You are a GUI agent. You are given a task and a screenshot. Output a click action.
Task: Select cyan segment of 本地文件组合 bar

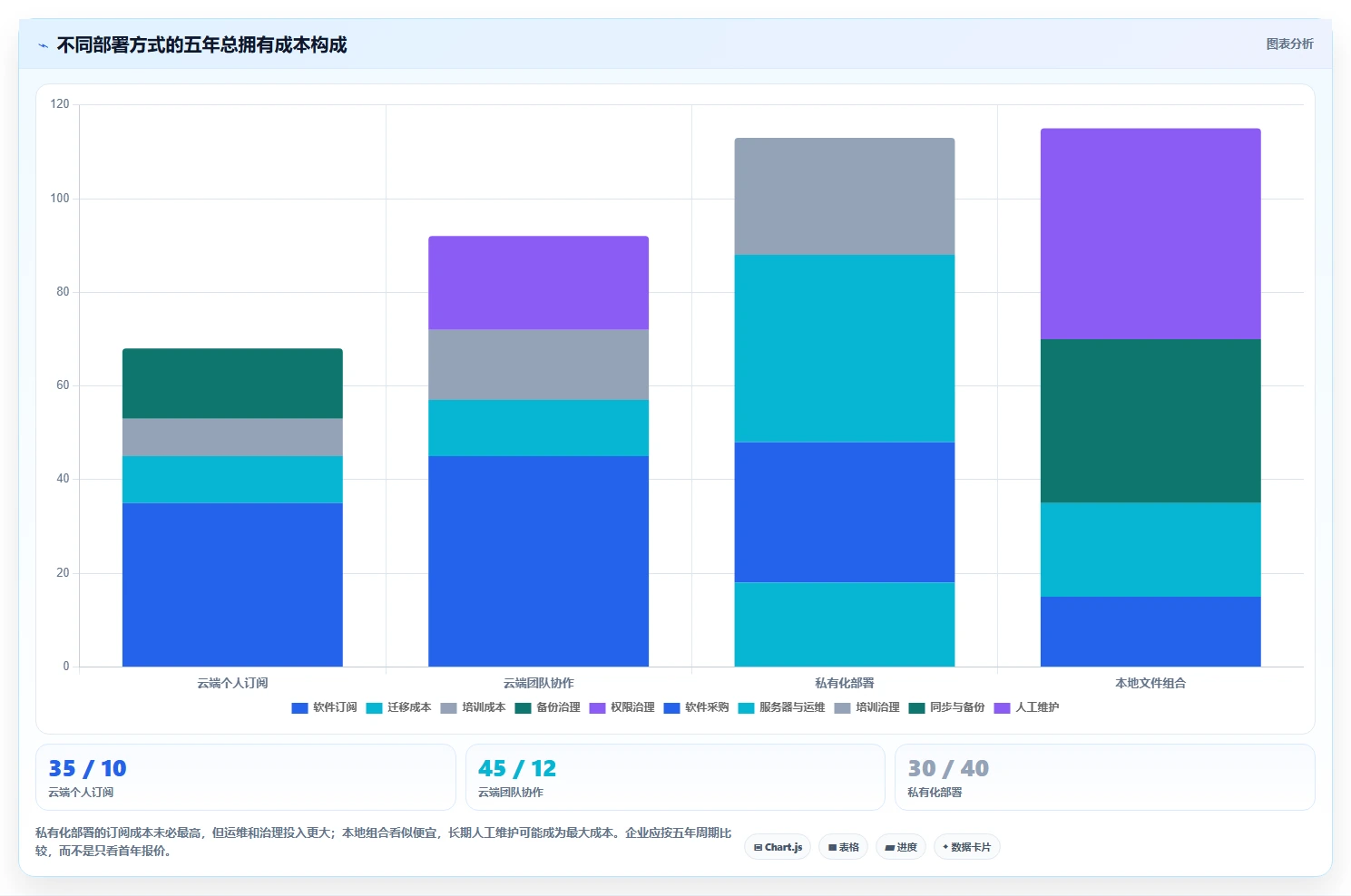coord(1150,550)
